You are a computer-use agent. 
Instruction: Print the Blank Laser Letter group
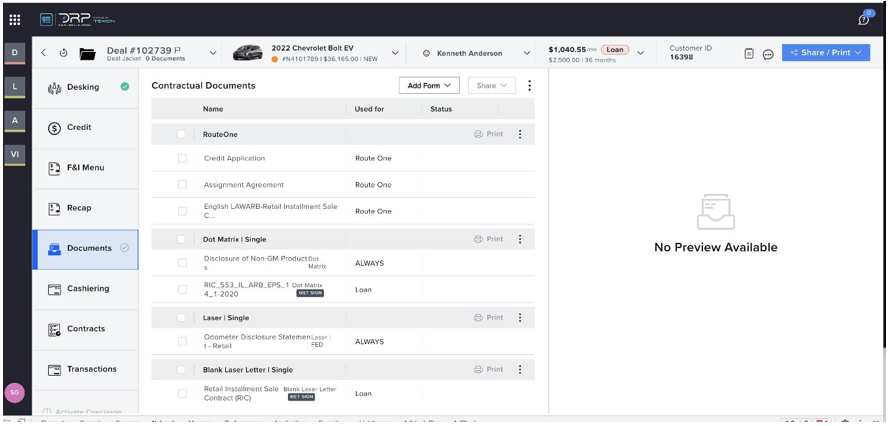[x=488, y=369]
